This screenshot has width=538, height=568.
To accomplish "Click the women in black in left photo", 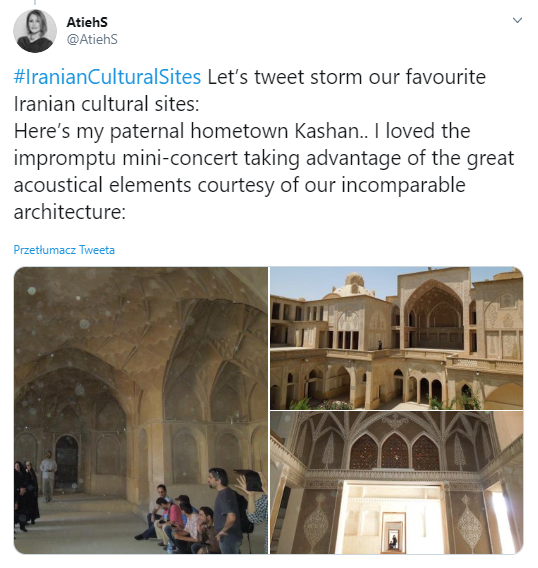I will point(25,494).
